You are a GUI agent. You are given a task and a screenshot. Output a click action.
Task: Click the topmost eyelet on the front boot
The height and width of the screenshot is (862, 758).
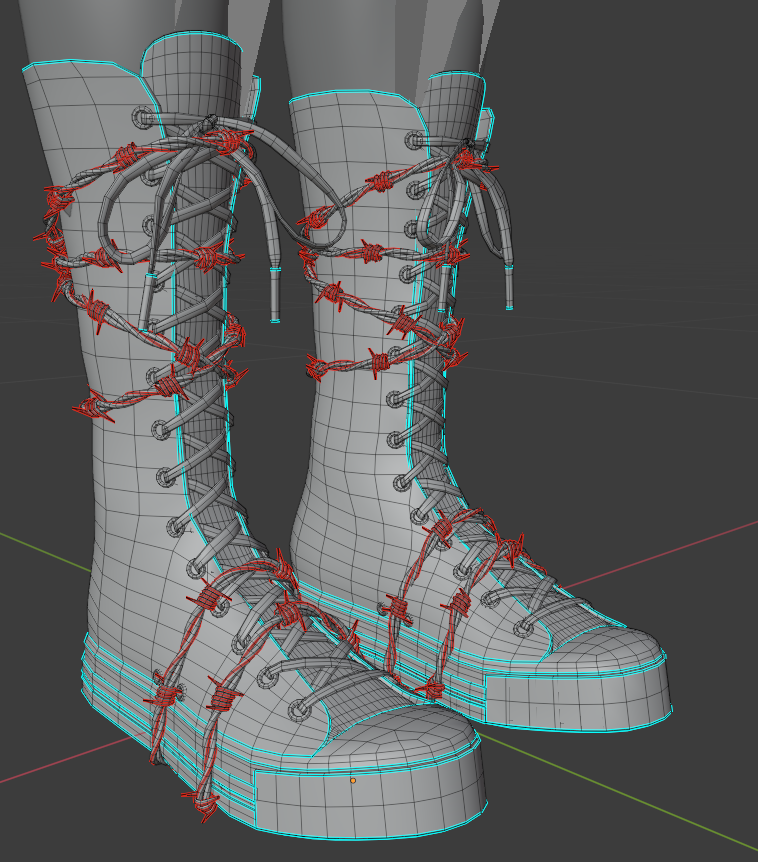click(142, 117)
